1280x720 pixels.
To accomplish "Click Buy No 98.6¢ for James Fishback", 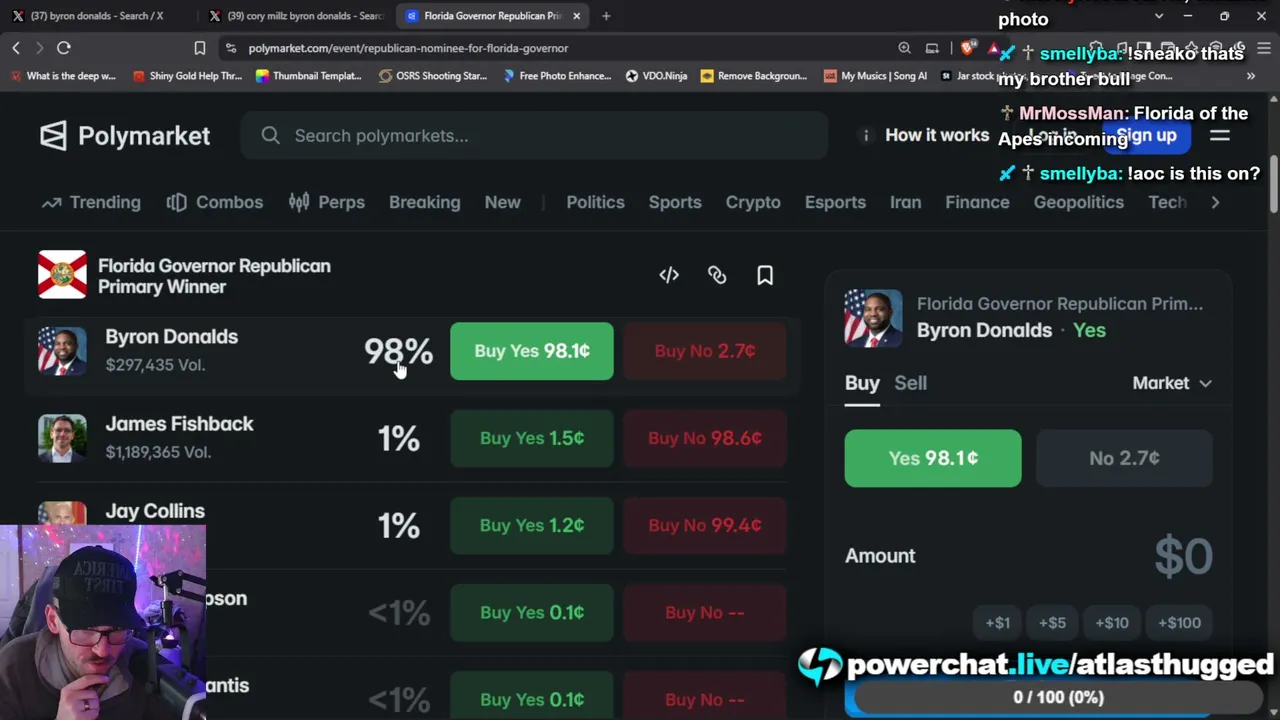I will [705, 438].
